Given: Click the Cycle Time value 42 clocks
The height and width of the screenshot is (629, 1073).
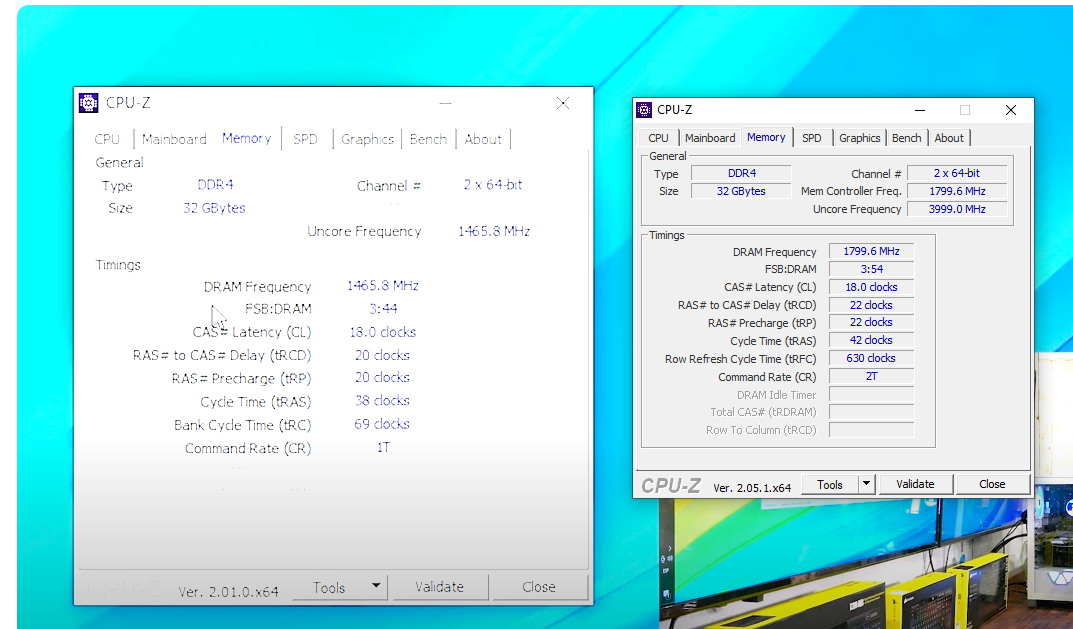Looking at the screenshot, I should click(871, 340).
